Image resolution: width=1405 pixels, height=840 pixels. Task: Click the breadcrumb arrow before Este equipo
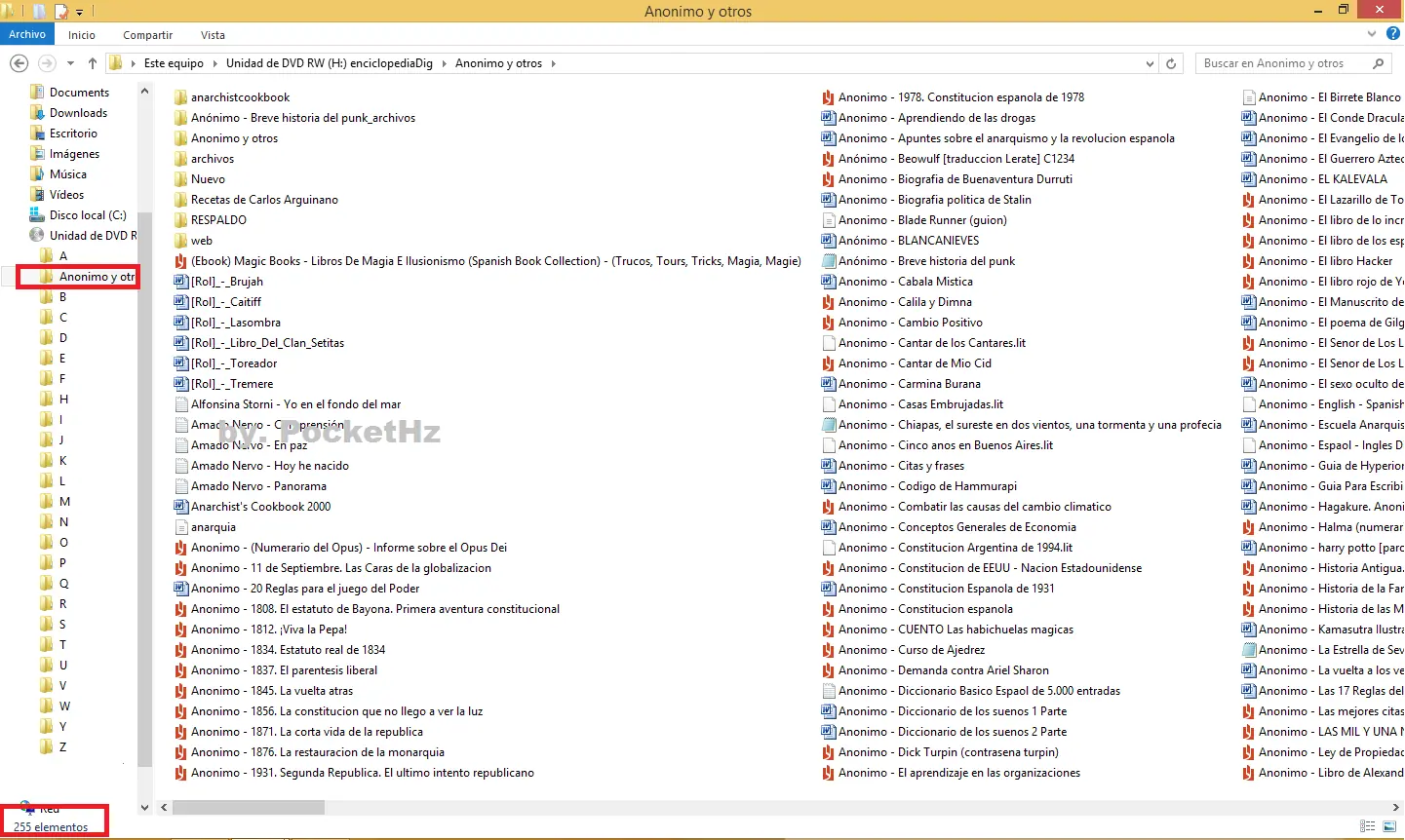pyautogui.click(x=134, y=63)
